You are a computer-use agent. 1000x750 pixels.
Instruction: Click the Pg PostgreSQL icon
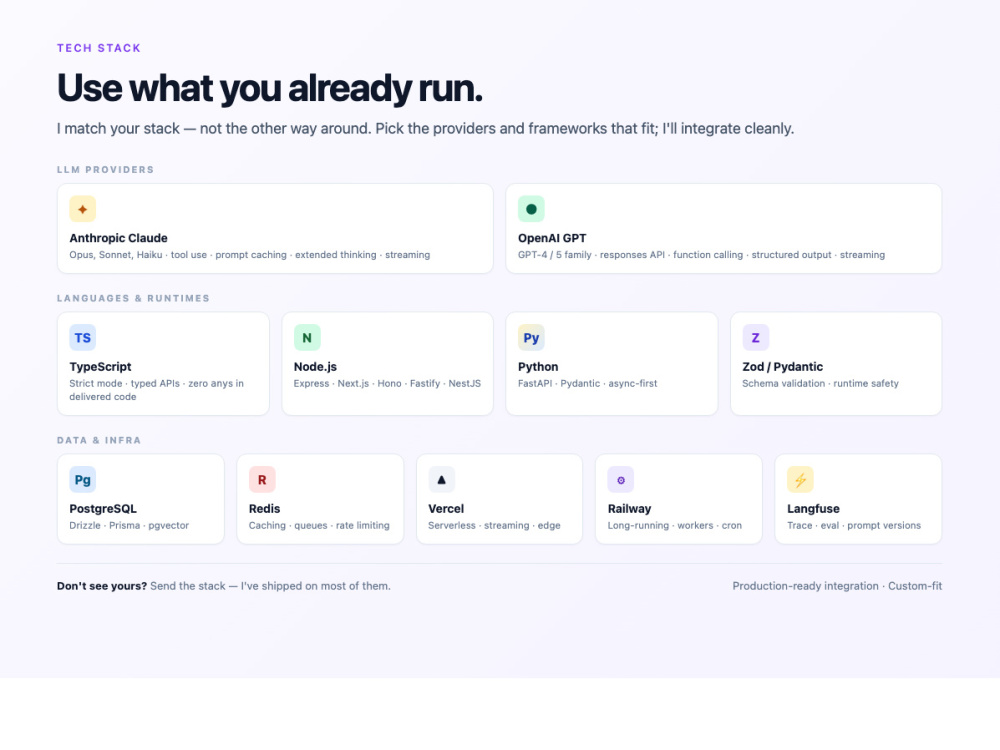(x=83, y=480)
